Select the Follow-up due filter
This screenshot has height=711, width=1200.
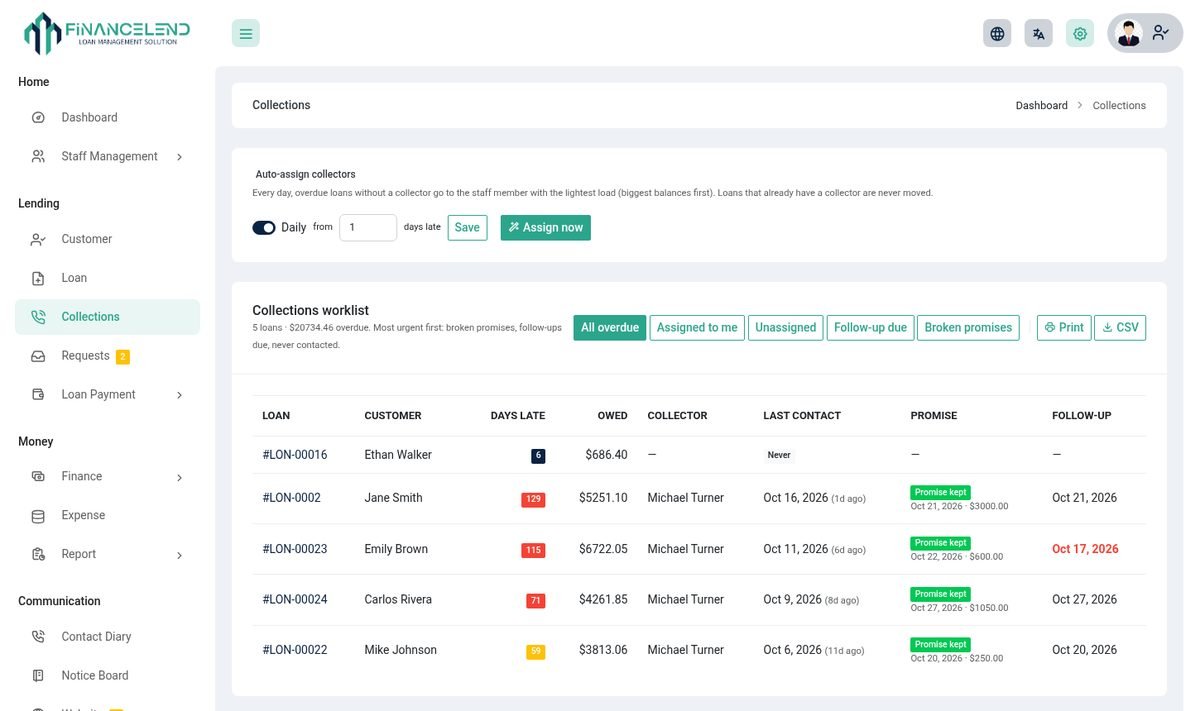871,328
